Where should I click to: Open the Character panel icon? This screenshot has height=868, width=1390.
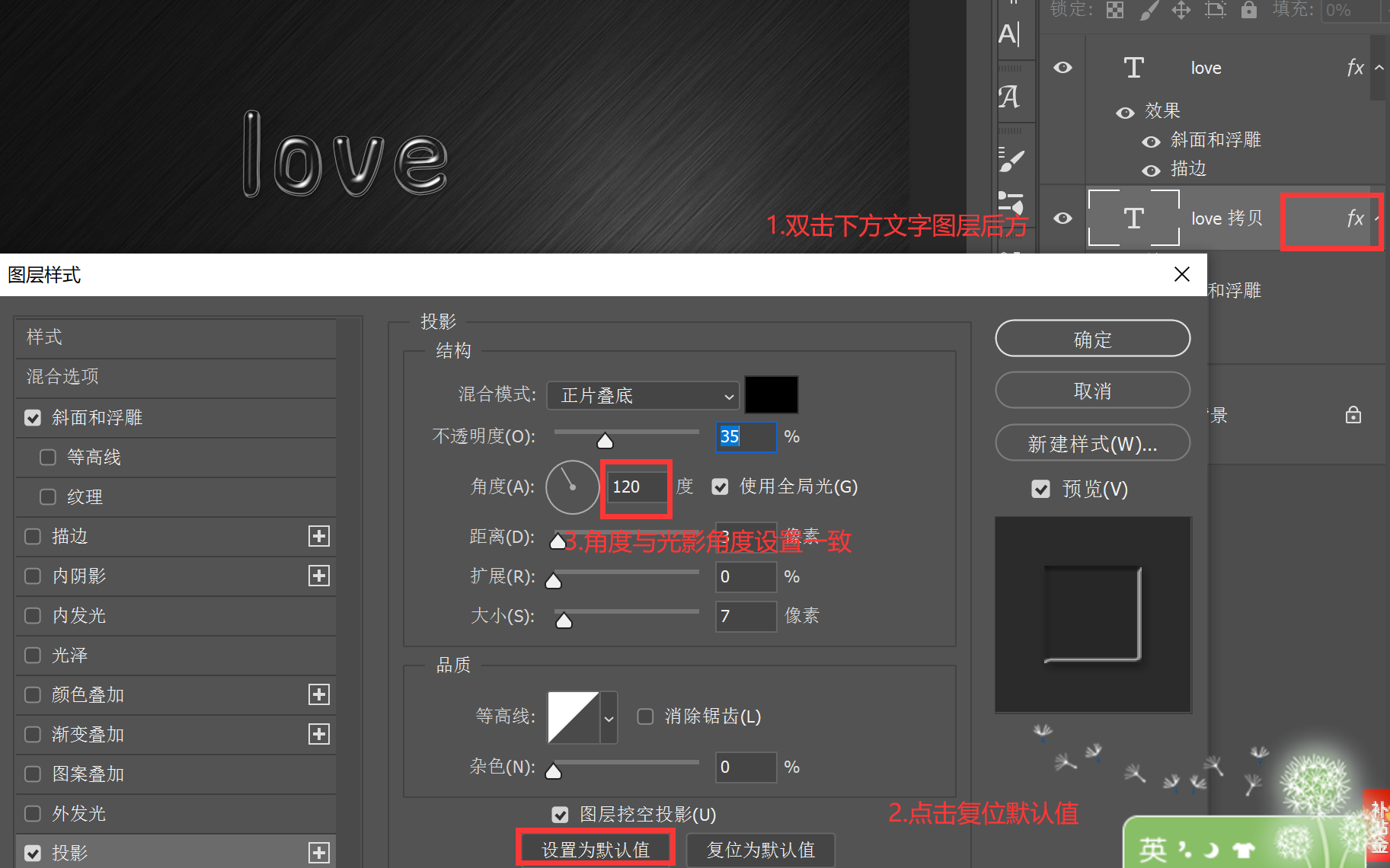1009,34
